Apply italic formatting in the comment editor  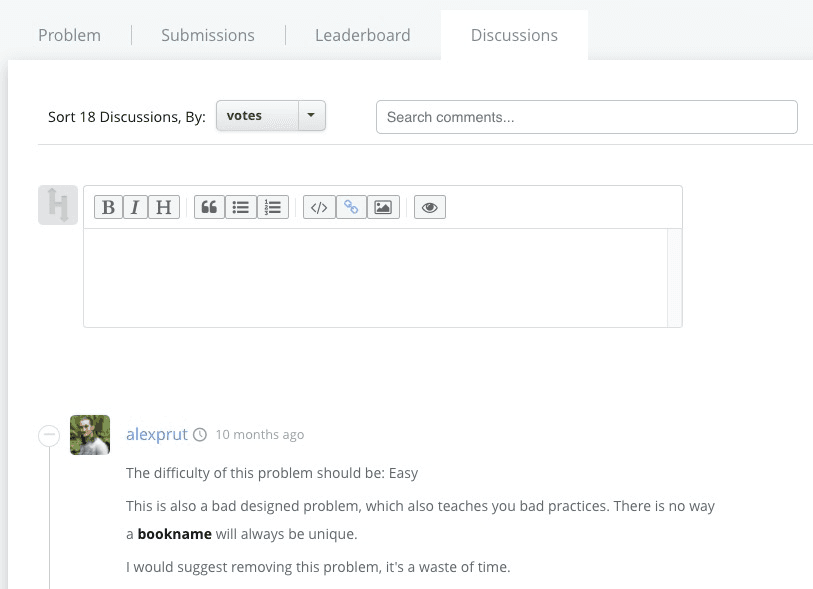[135, 207]
